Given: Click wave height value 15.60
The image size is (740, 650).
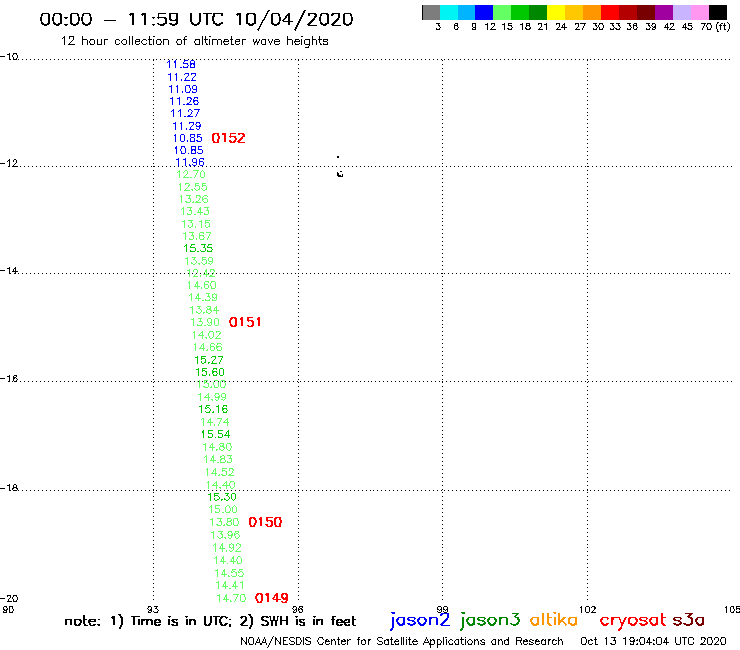Looking at the screenshot, I should (210, 372).
